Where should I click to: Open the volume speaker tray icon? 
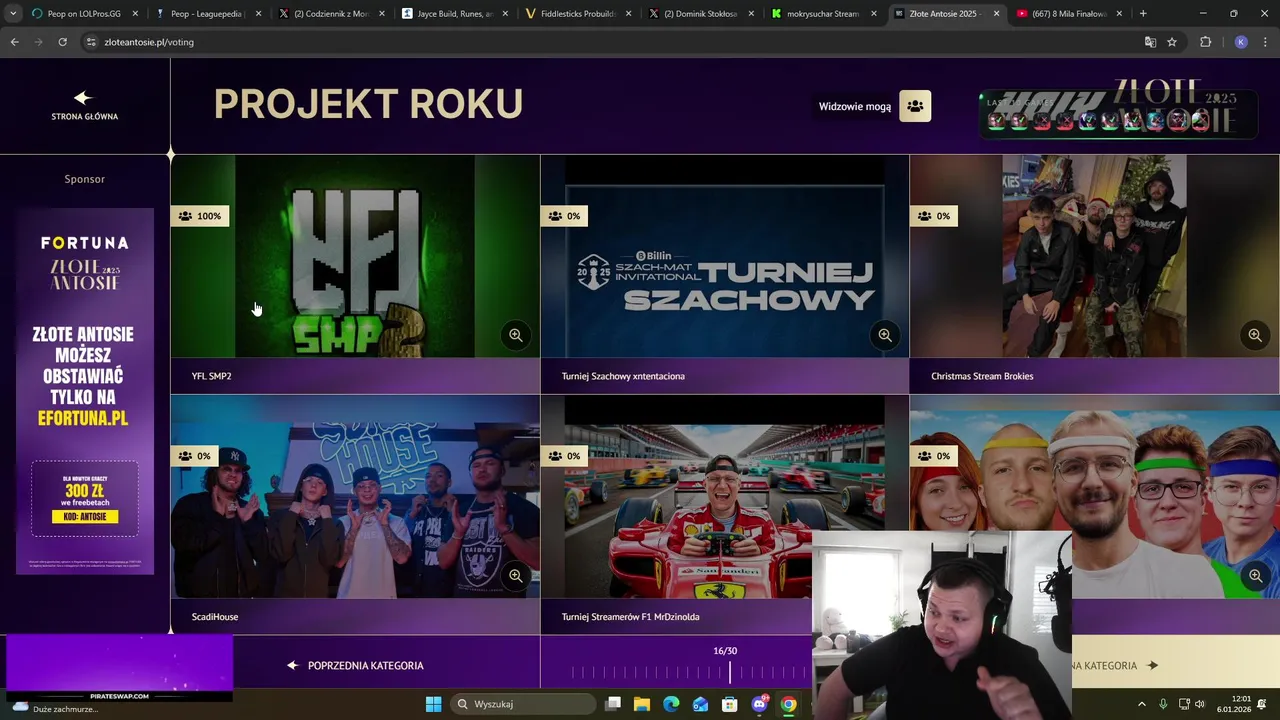[1200, 704]
